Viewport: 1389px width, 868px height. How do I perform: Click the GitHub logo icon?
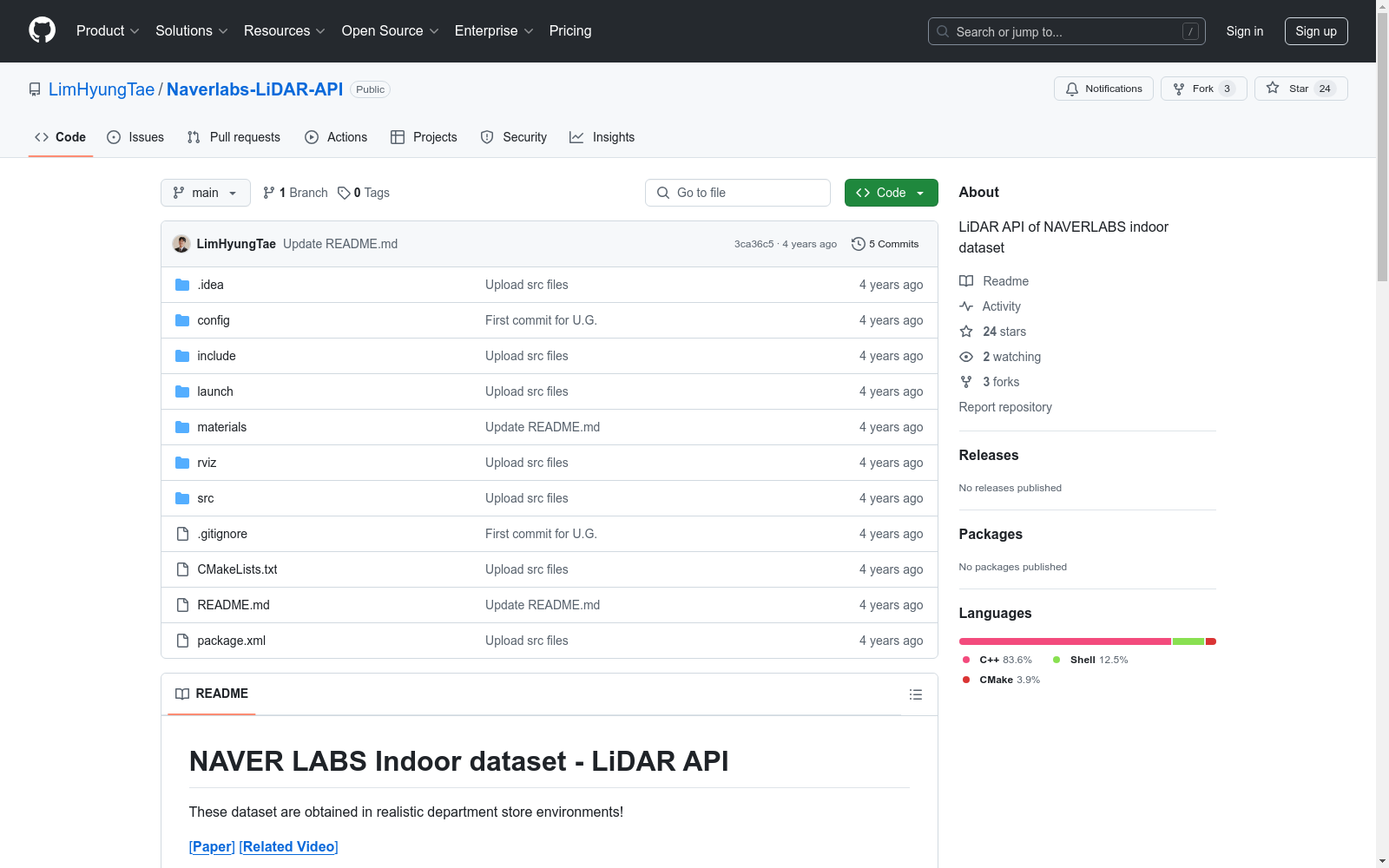[42, 30]
